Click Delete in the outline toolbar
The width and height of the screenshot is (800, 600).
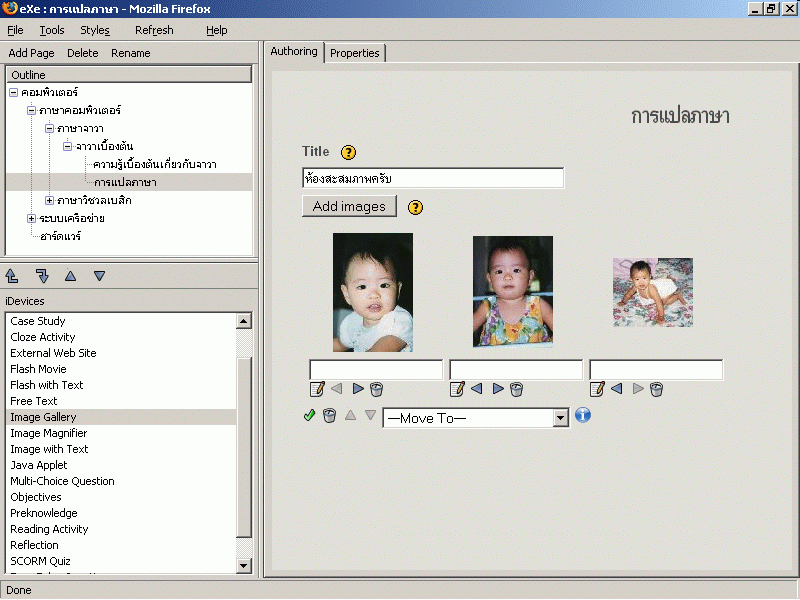click(83, 53)
